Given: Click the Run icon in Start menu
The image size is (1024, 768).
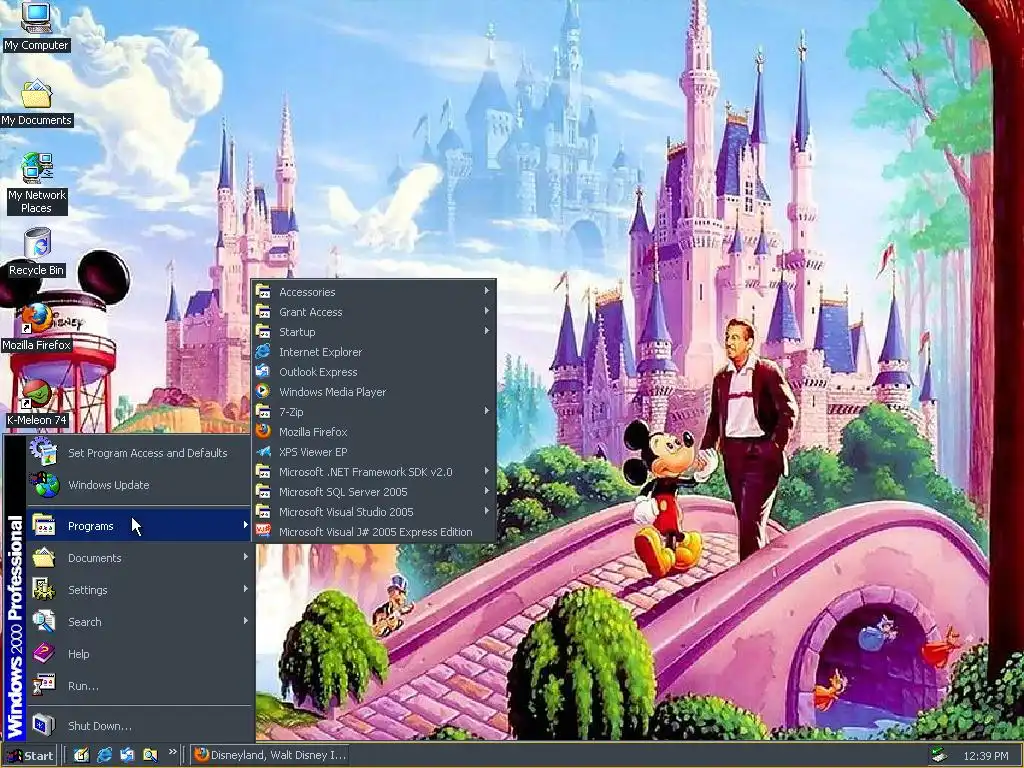Looking at the screenshot, I should pos(44,685).
